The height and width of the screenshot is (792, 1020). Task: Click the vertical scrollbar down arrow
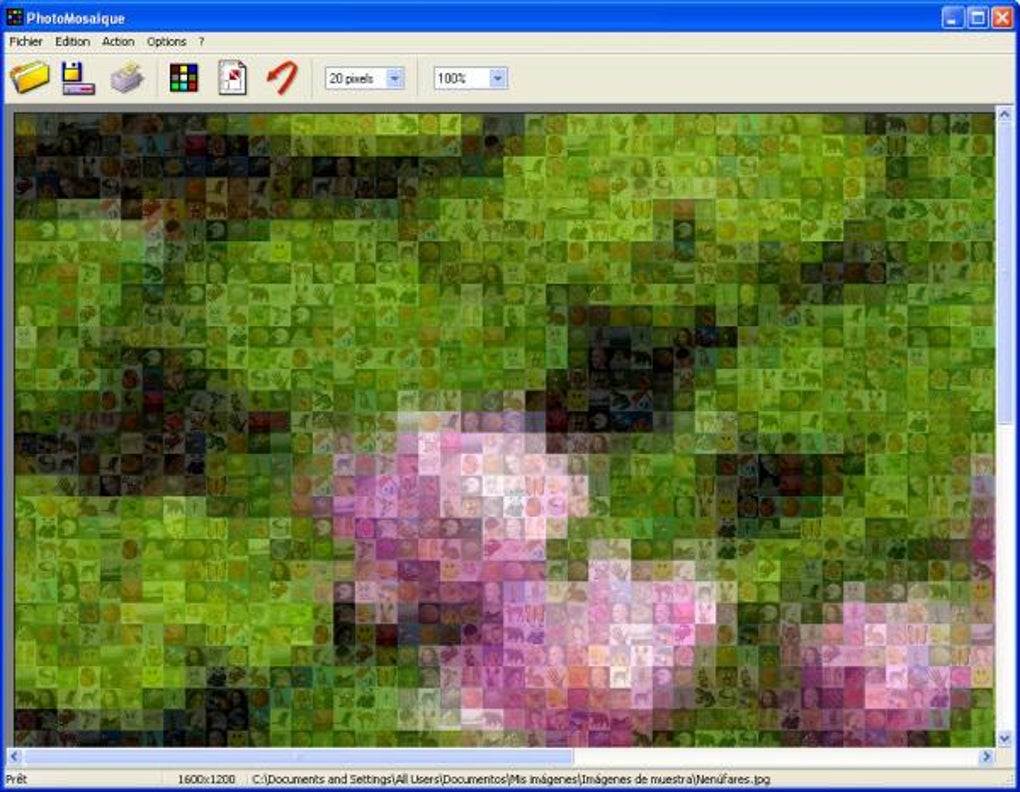[x=1004, y=738]
